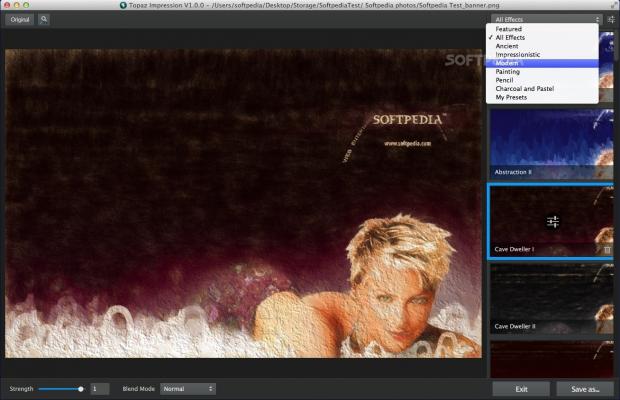Select the Abstraction II preset thumbnail

[x=550, y=143]
